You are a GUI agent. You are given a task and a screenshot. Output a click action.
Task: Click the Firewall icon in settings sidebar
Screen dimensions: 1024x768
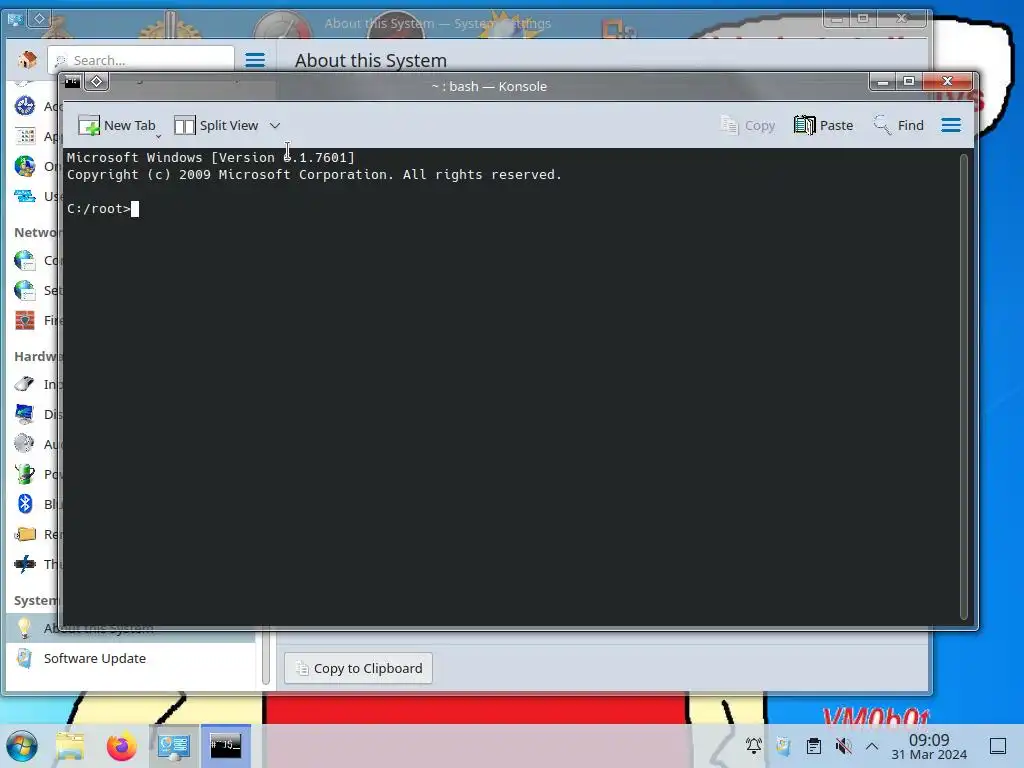(x=25, y=320)
